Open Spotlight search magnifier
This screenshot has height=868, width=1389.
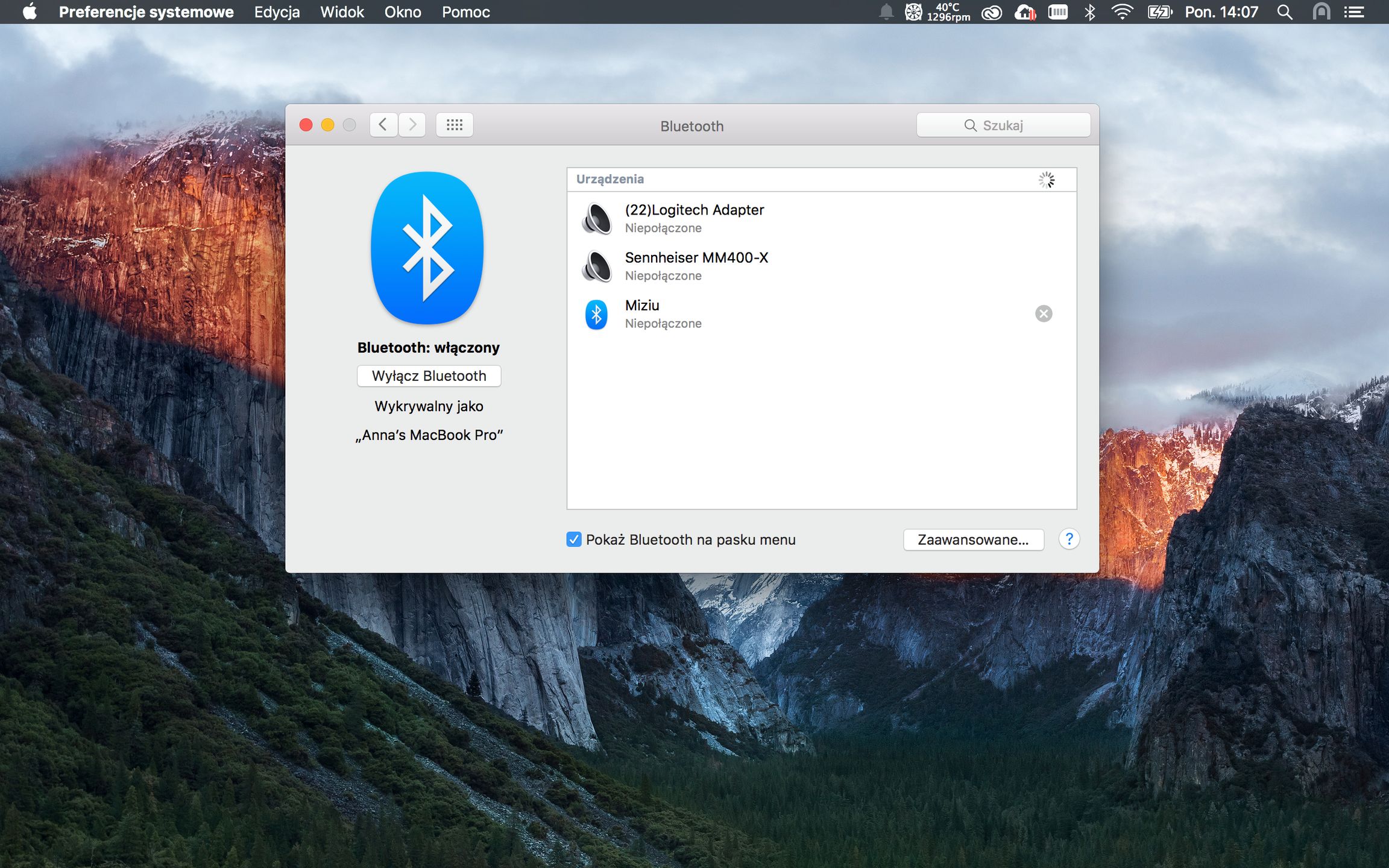coord(1285,12)
